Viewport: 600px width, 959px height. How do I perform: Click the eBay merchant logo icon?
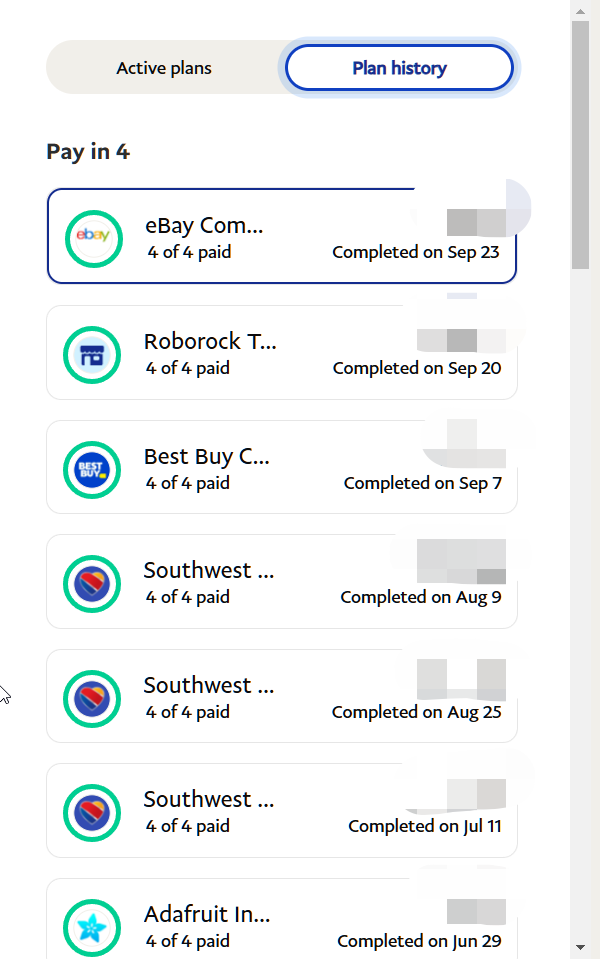click(93, 237)
